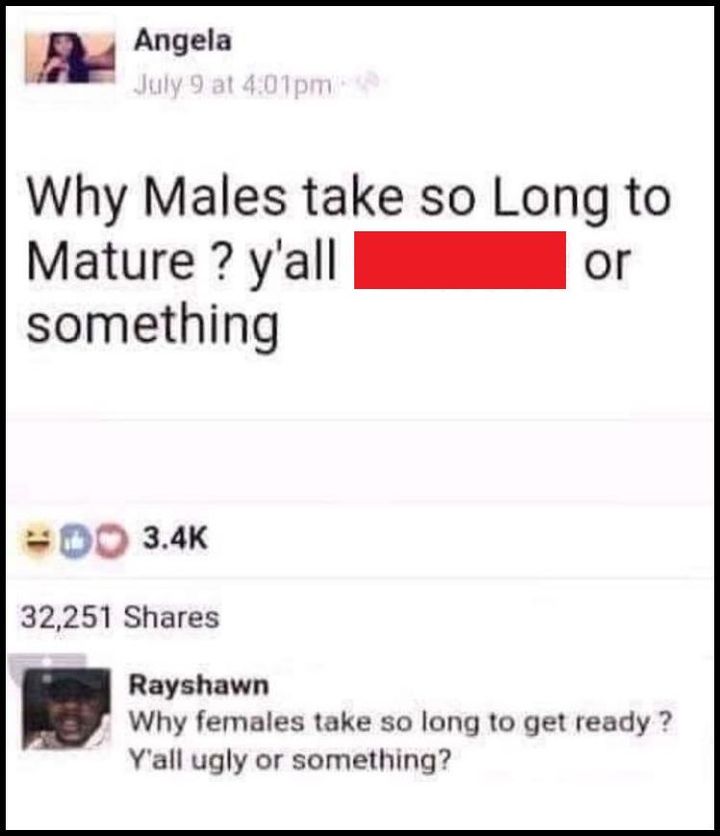Screen dimensions: 720x836
Task: Click the red censored block in the post
Action: point(460,260)
